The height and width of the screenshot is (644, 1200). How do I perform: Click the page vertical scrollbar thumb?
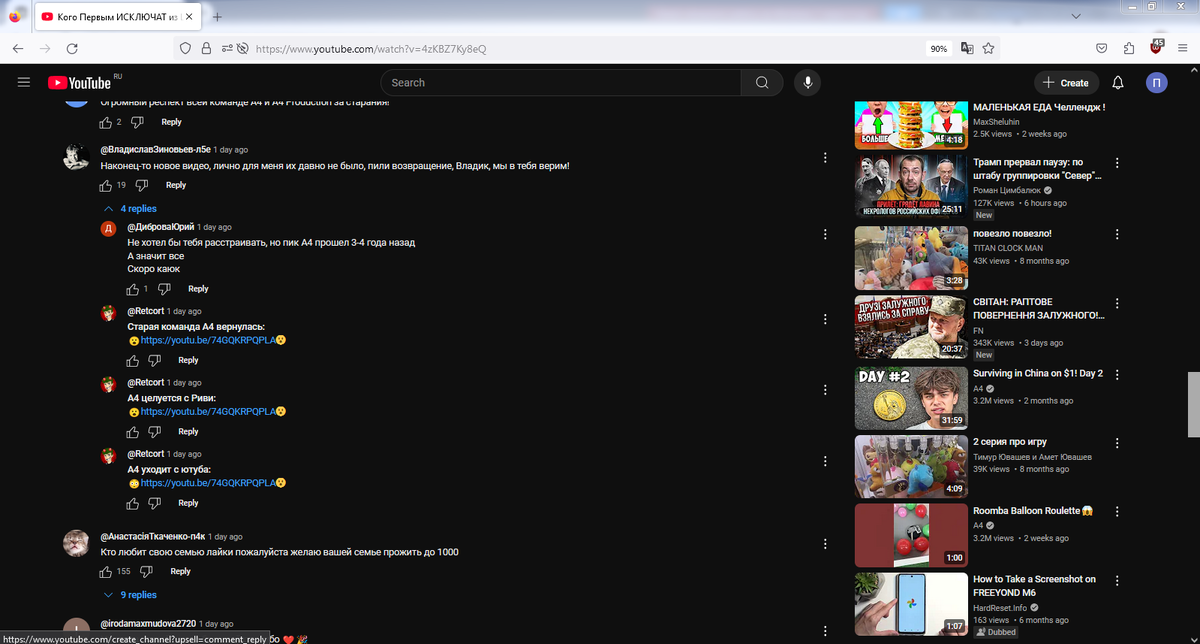(1193, 405)
